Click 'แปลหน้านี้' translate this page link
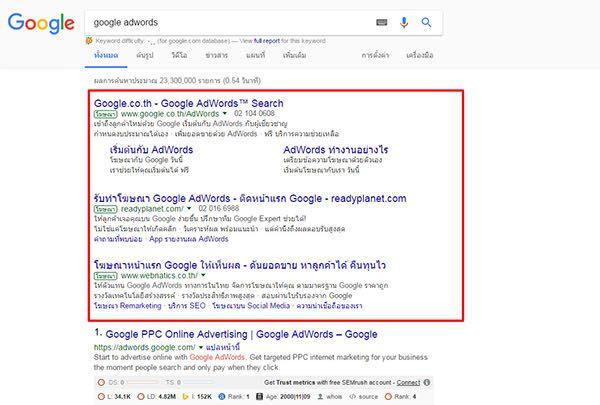The width and height of the screenshot is (600, 405). click(223, 348)
